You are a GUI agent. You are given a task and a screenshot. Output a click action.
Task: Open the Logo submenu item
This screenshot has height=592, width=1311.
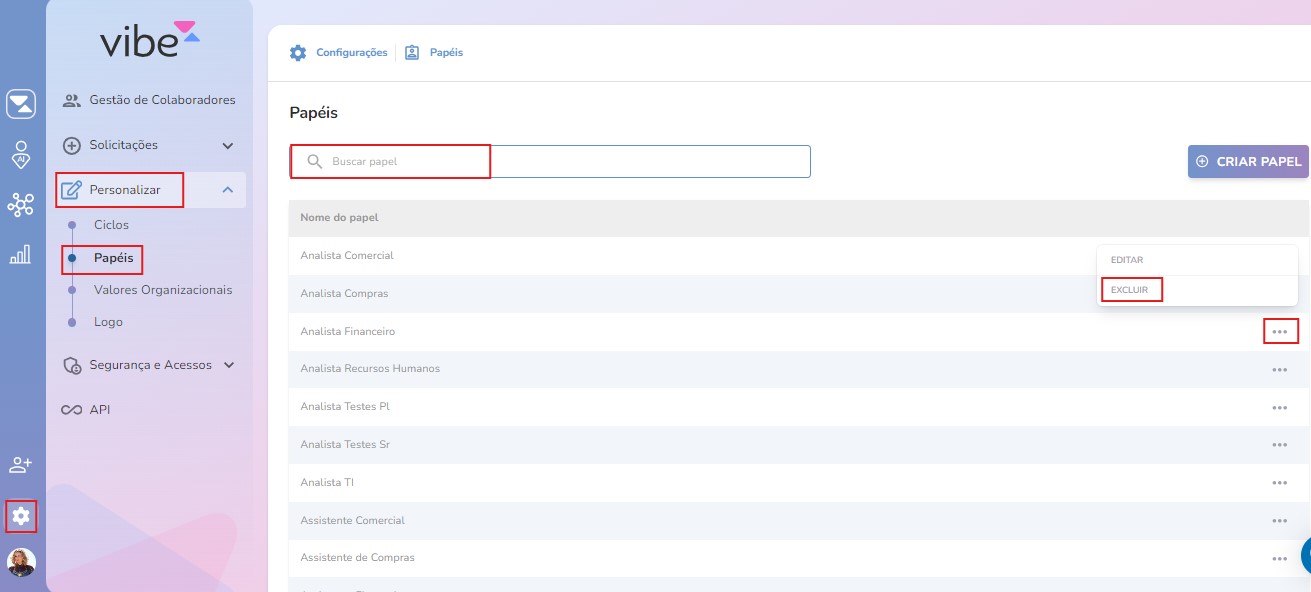108,322
